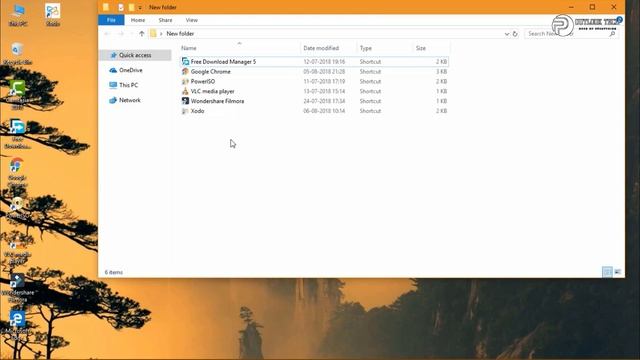Open the File tab
640x360 pixels.
pos(111,20)
